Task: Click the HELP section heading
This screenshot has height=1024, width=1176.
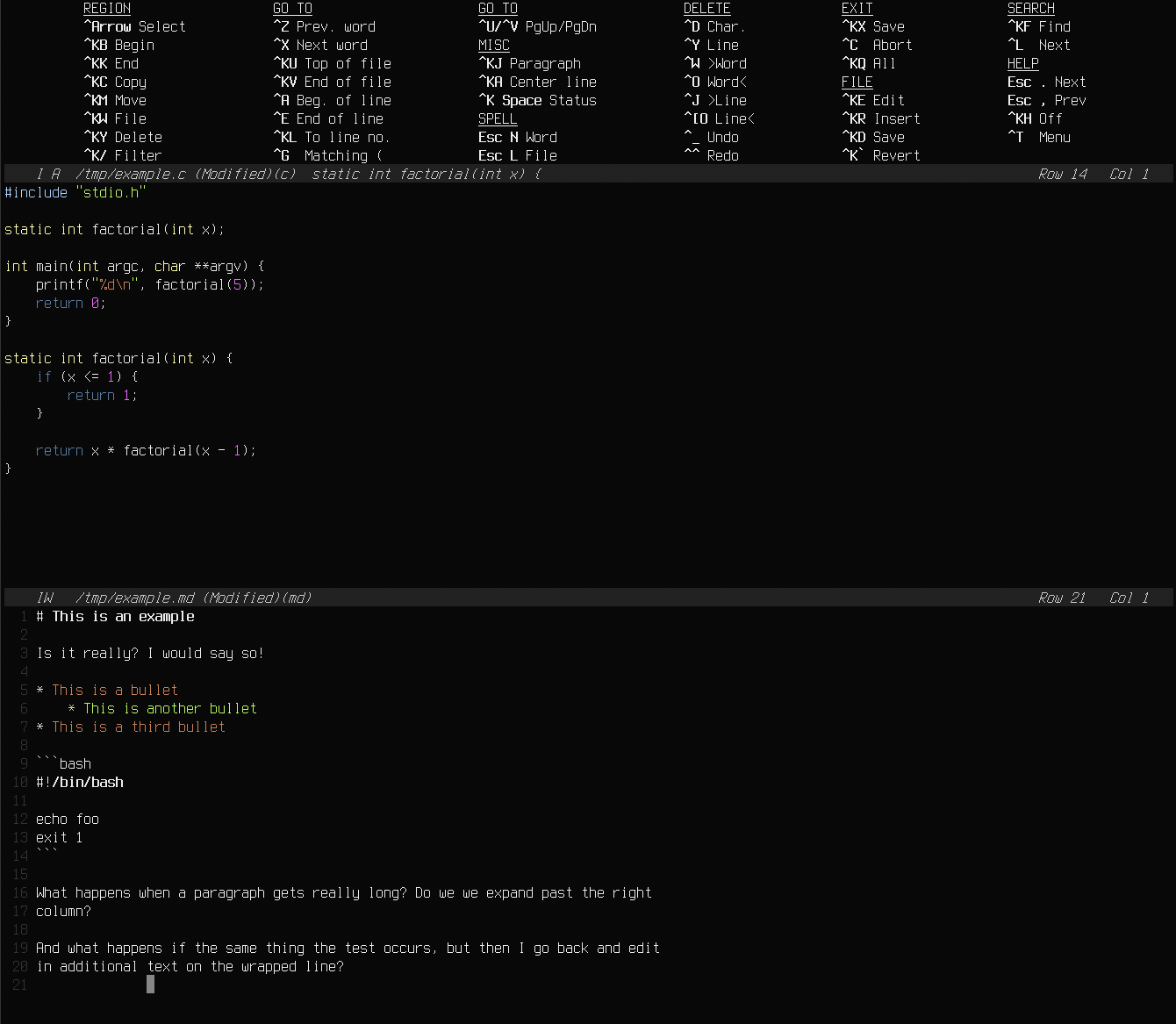Action: [1023, 63]
